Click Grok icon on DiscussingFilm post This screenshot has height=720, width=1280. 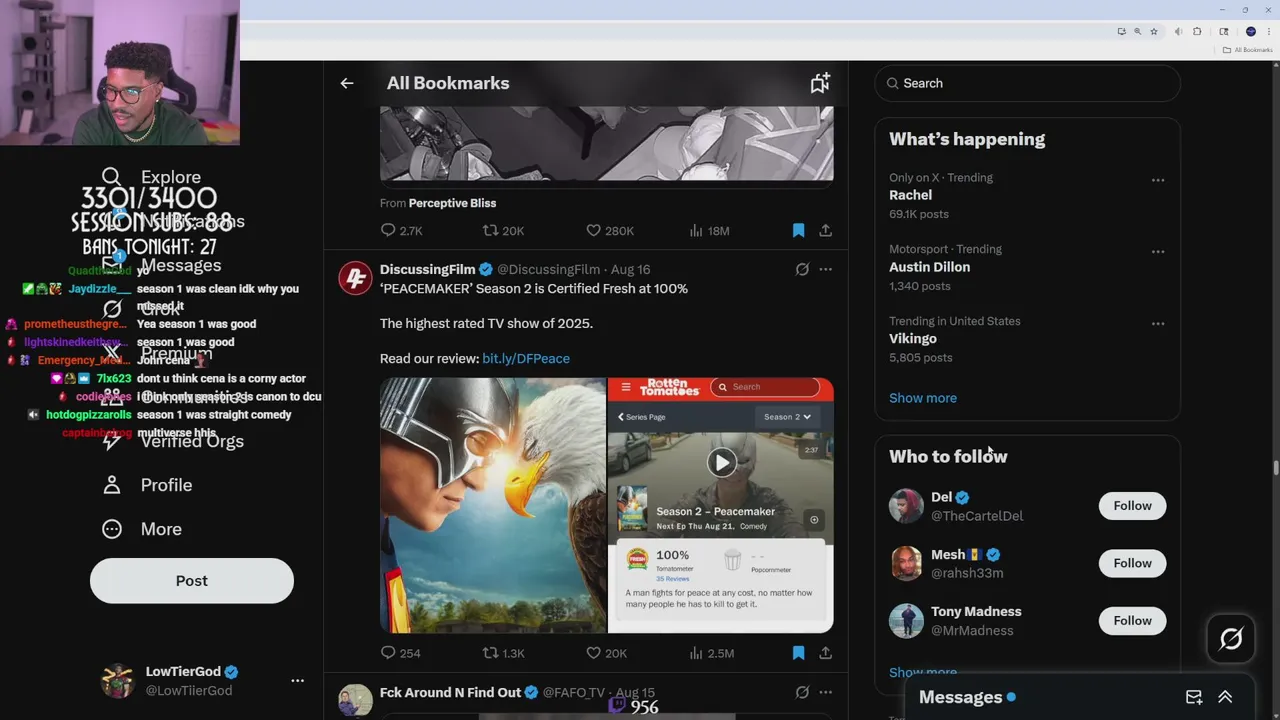(x=802, y=269)
